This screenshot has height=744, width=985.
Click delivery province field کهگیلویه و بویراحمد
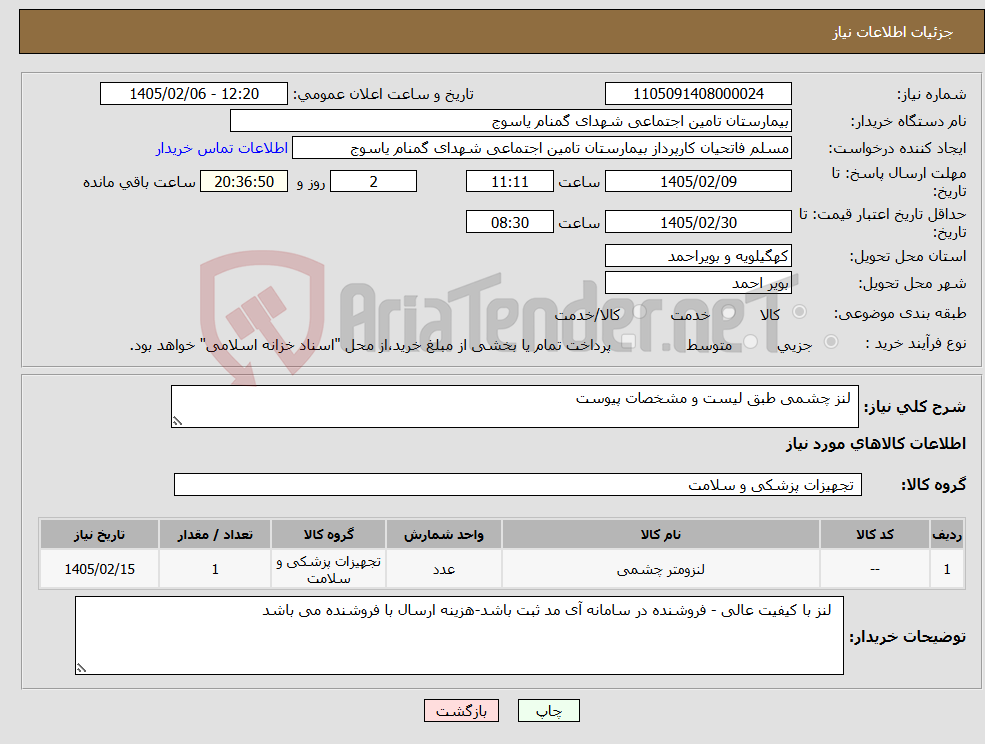pyautogui.click(x=698, y=256)
